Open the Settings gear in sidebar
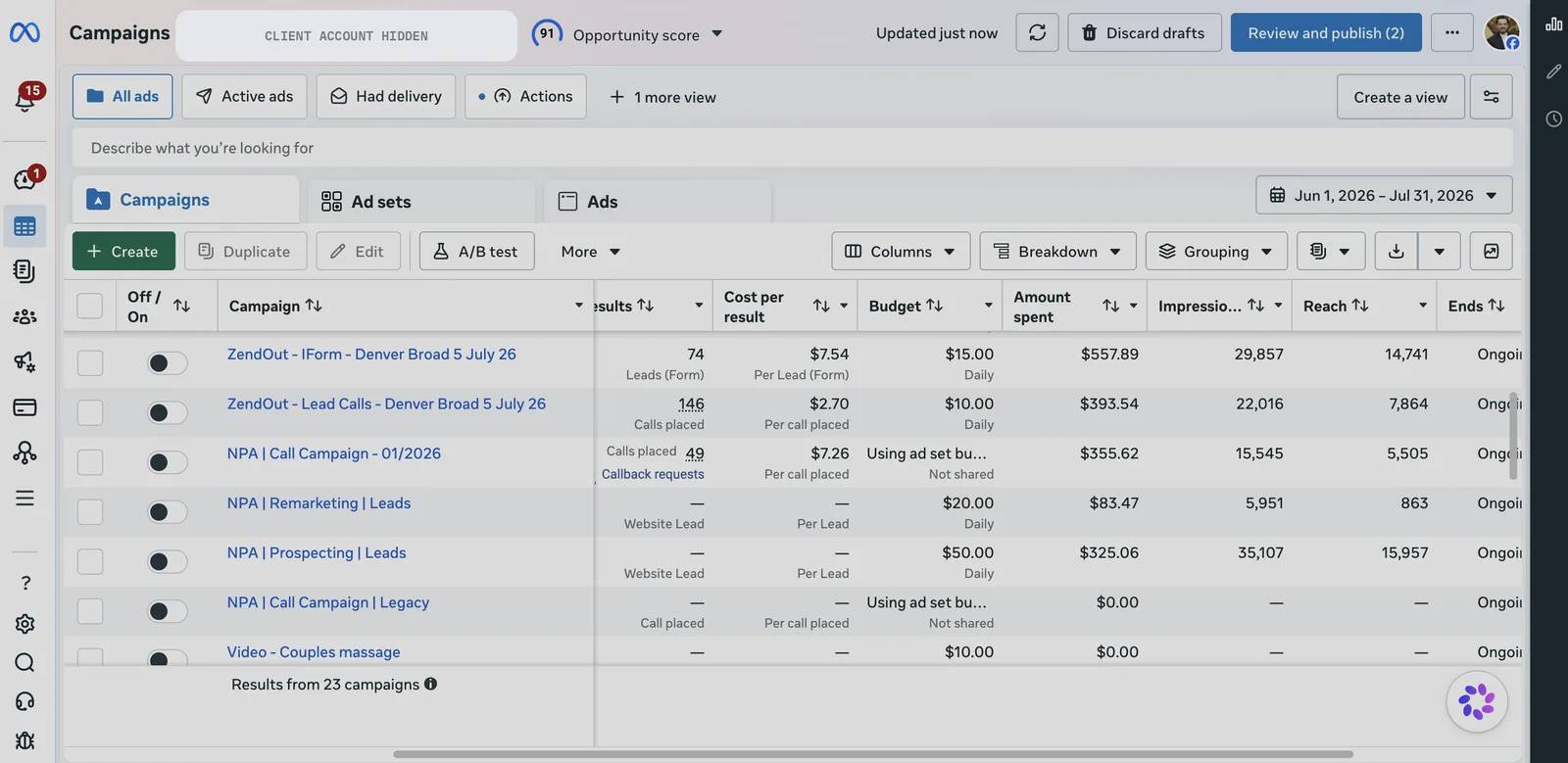 (x=25, y=624)
